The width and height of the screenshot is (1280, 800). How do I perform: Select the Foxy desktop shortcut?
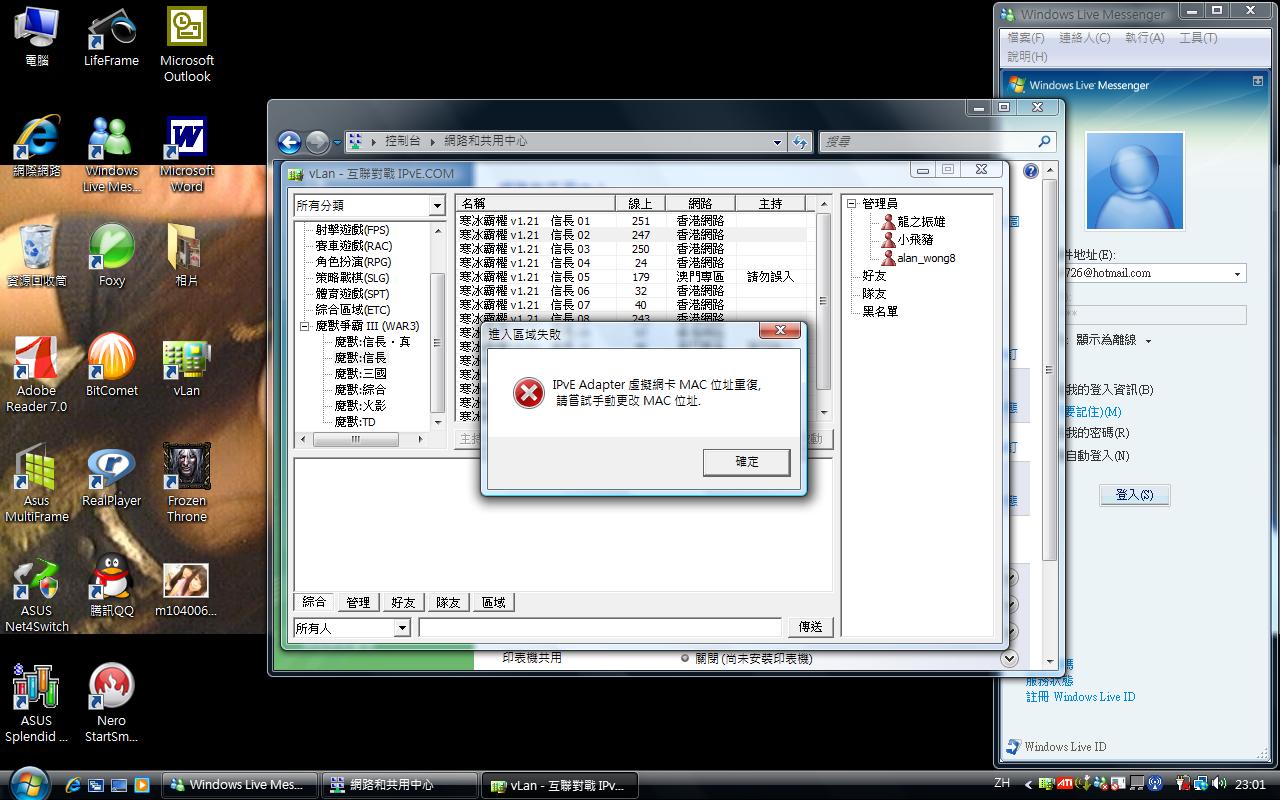[x=111, y=257]
